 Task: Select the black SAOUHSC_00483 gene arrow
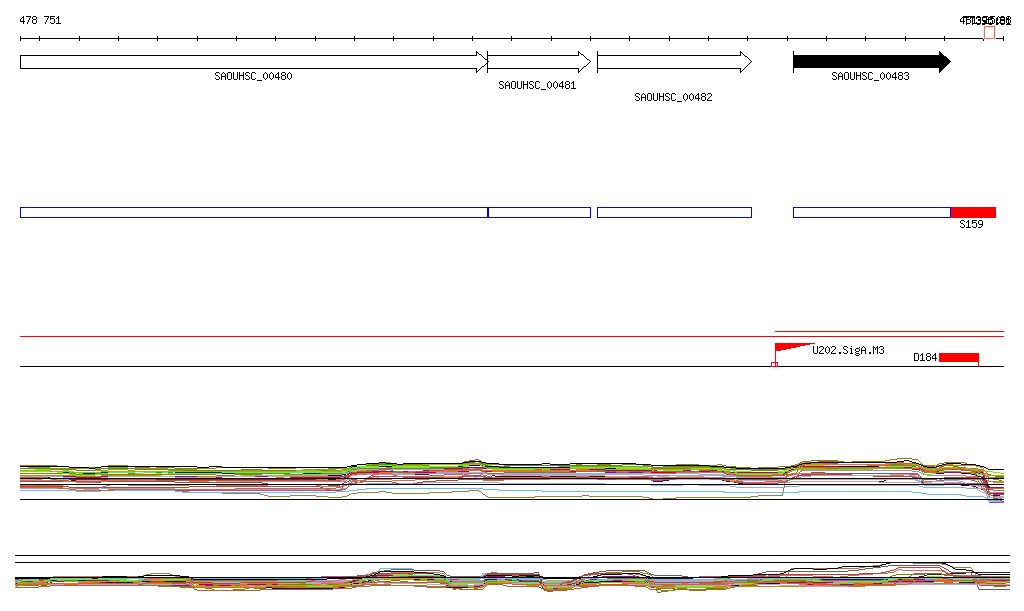(x=870, y=62)
